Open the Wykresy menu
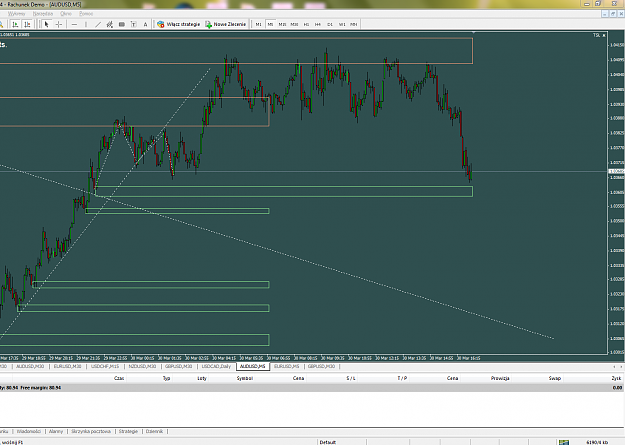This screenshot has width=625, height=445. coord(16,14)
